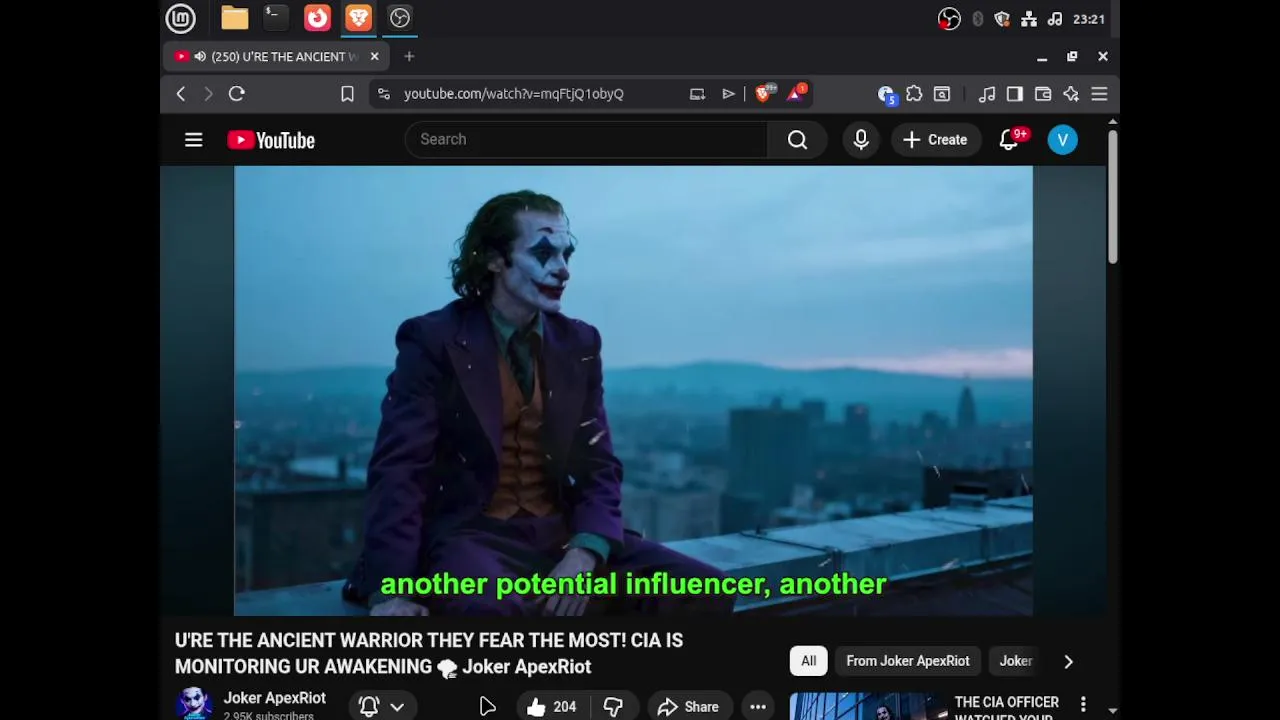Open the Files folder launcher in the panel

coord(234,18)
